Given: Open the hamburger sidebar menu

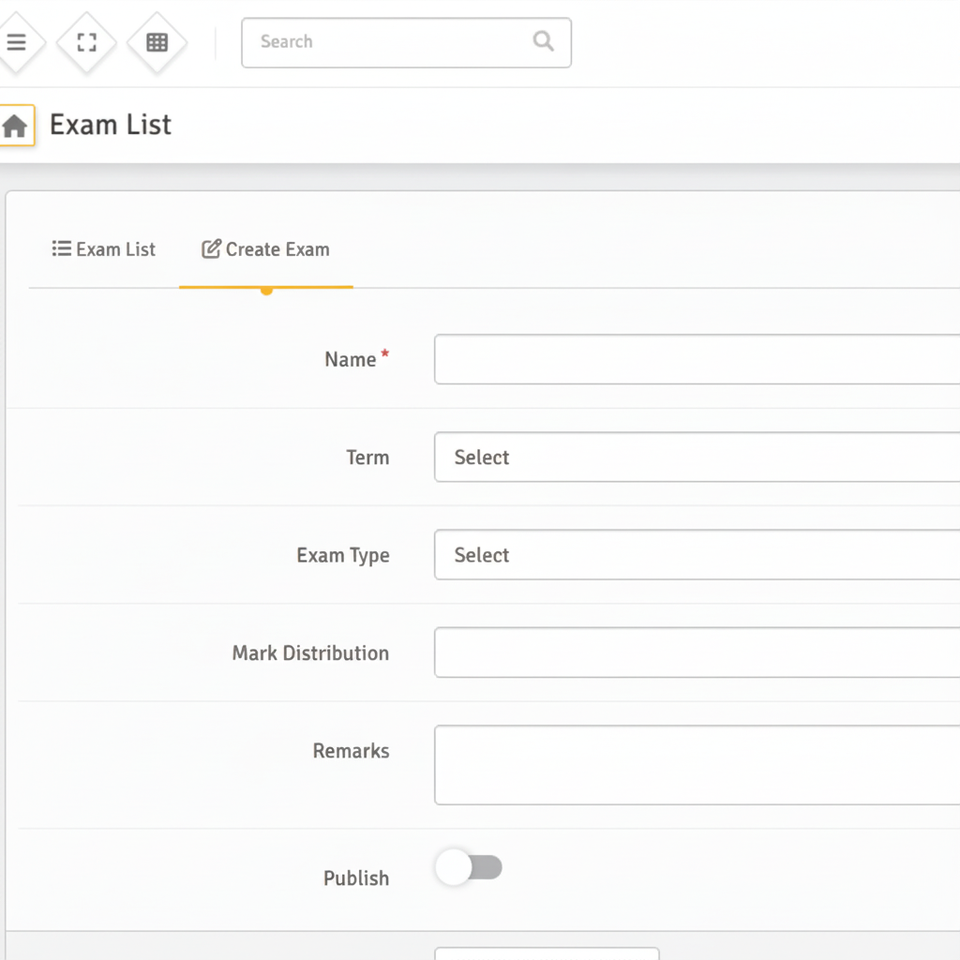Looking at the screenshot, I should click(16, 42).
